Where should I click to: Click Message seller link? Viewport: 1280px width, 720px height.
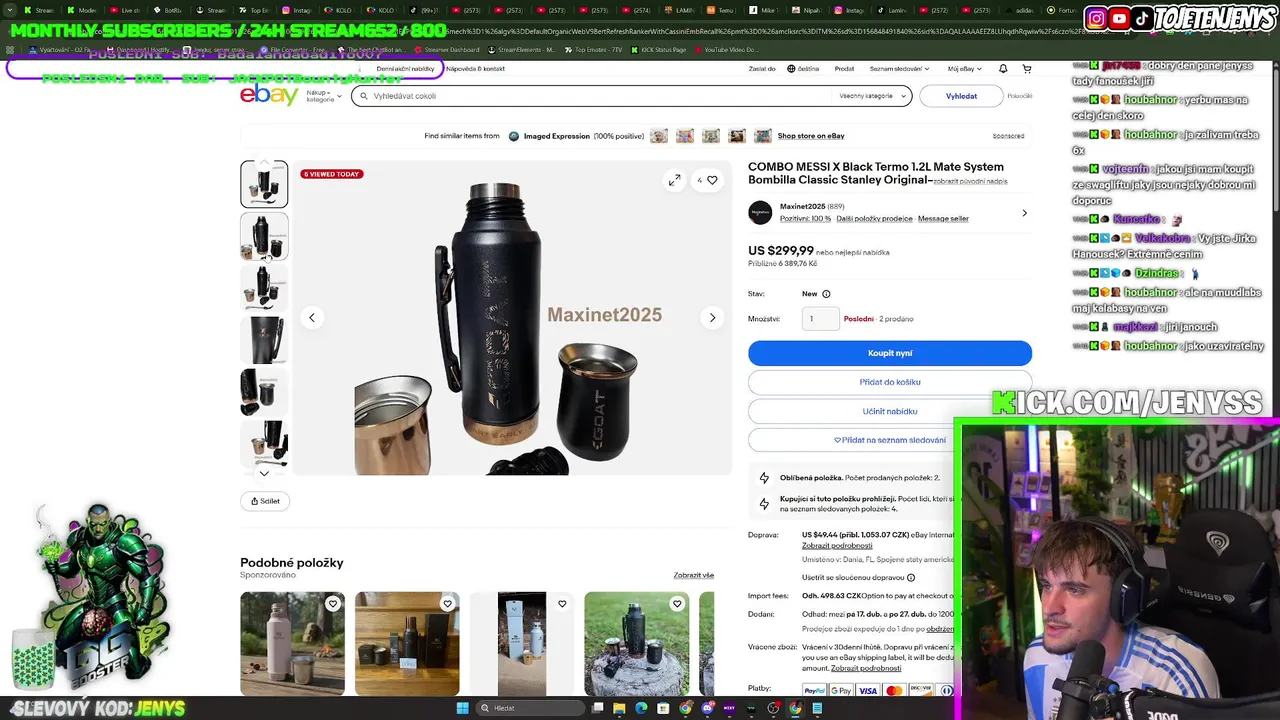coord(943,219)
